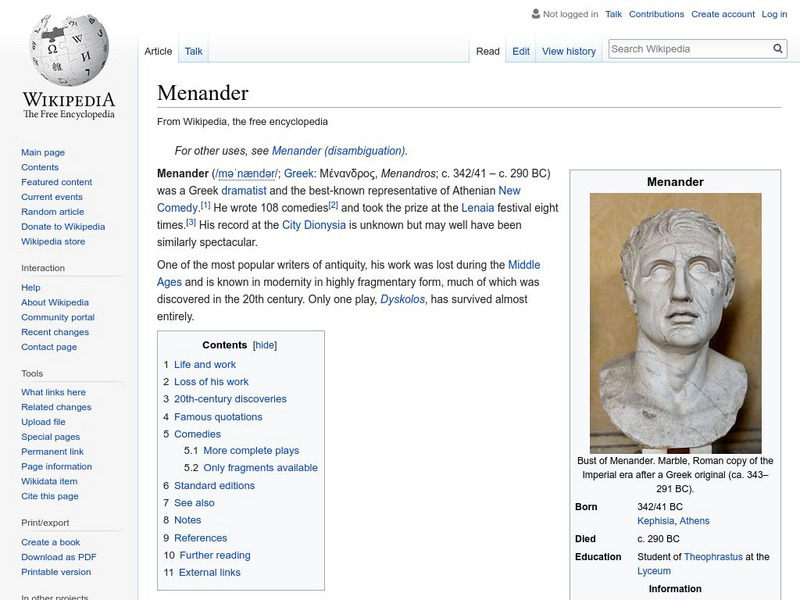Open Special pages
800x600 pixels.
51,437
